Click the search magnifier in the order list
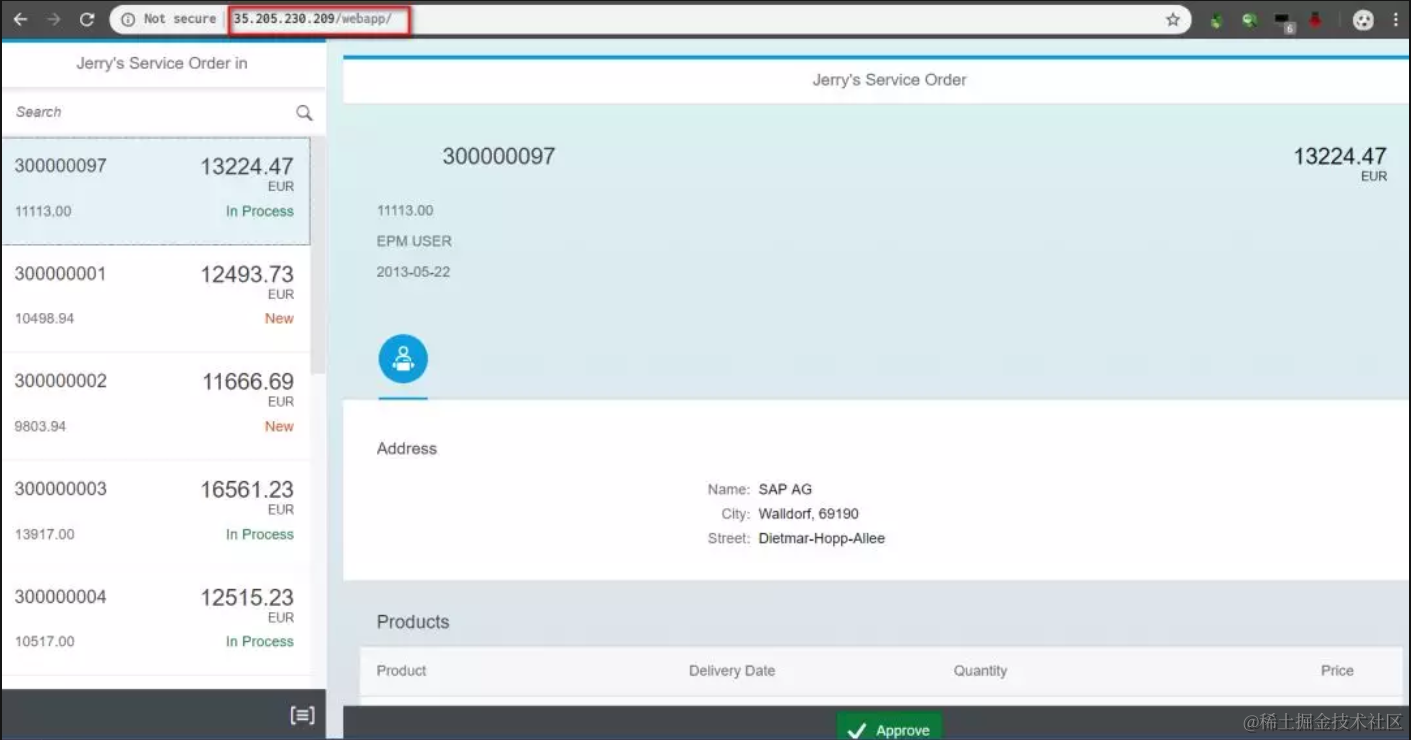Image resolution: width=1411 pixels, height=740 pixels. pos(304,112)
